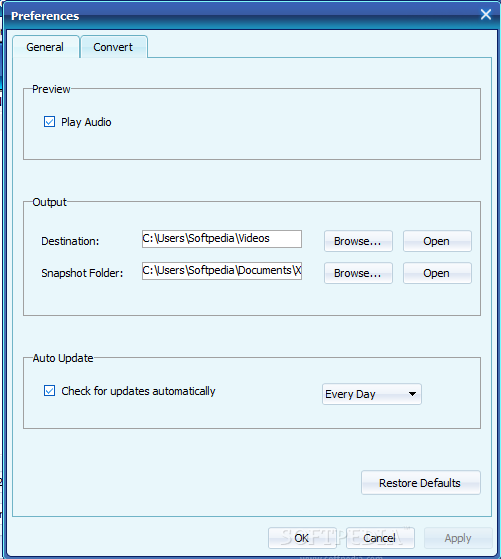Click the Destination path input field
Viewport: 501px width, 559px height.
point(222,239)
